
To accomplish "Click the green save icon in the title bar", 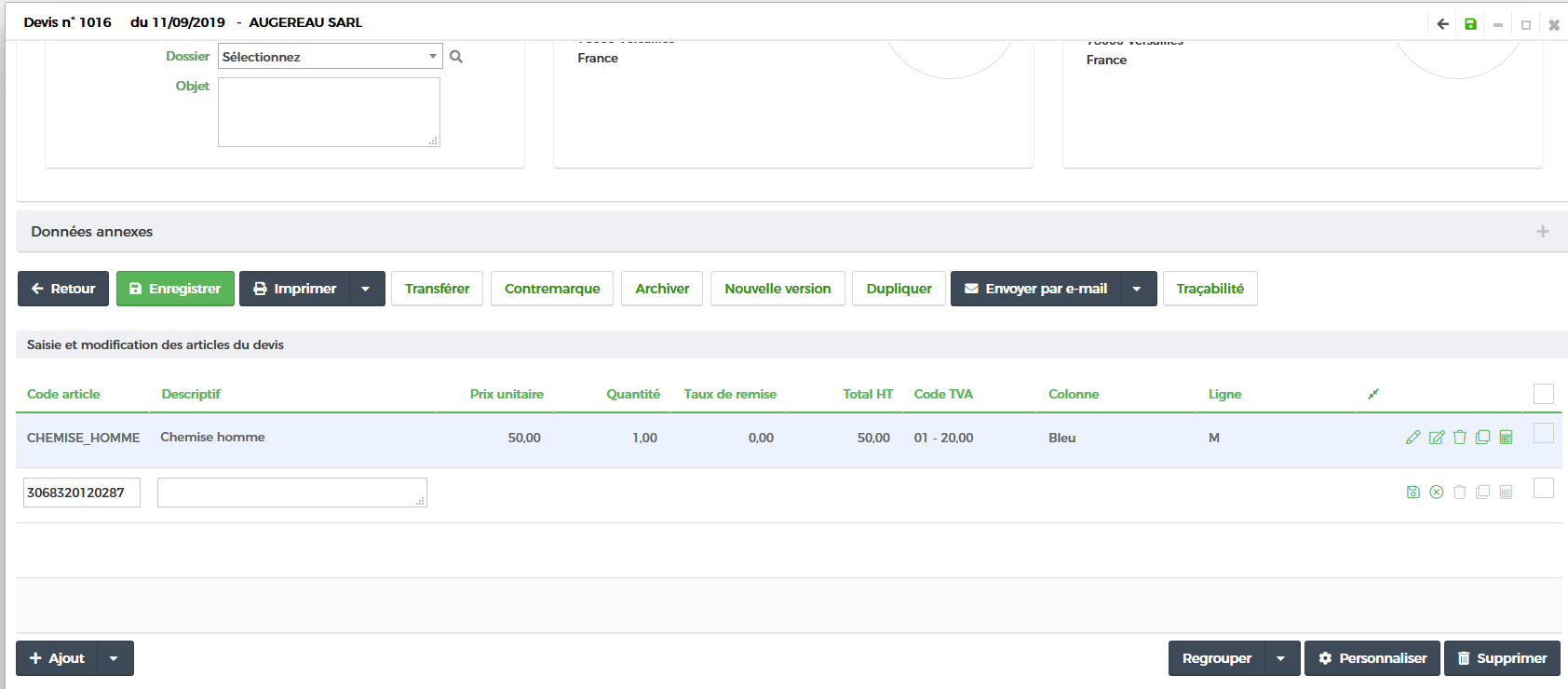I will tap(1470, 24).
